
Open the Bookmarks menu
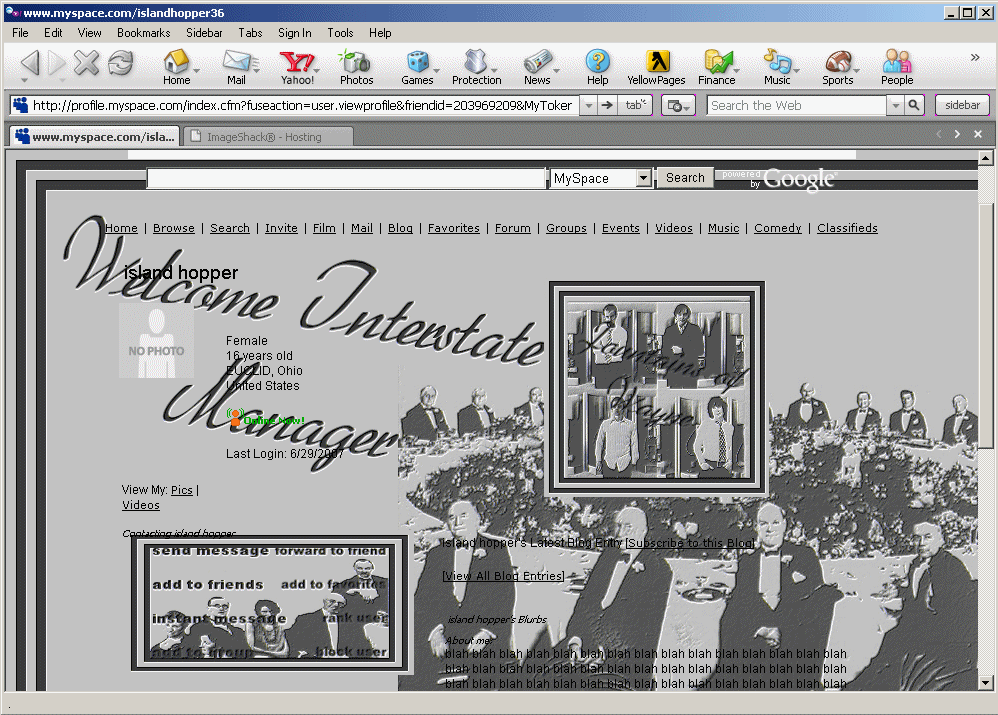pyautogui.click(x=144, y=33)
